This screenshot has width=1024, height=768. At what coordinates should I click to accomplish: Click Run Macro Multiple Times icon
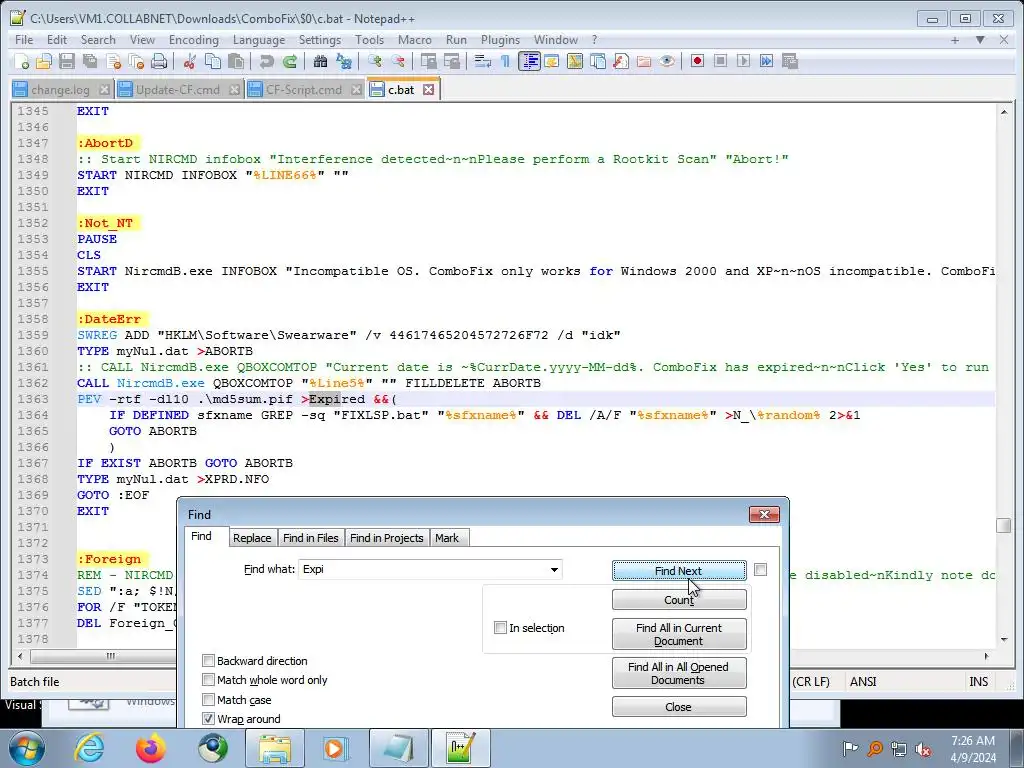(x=767, y=61)
